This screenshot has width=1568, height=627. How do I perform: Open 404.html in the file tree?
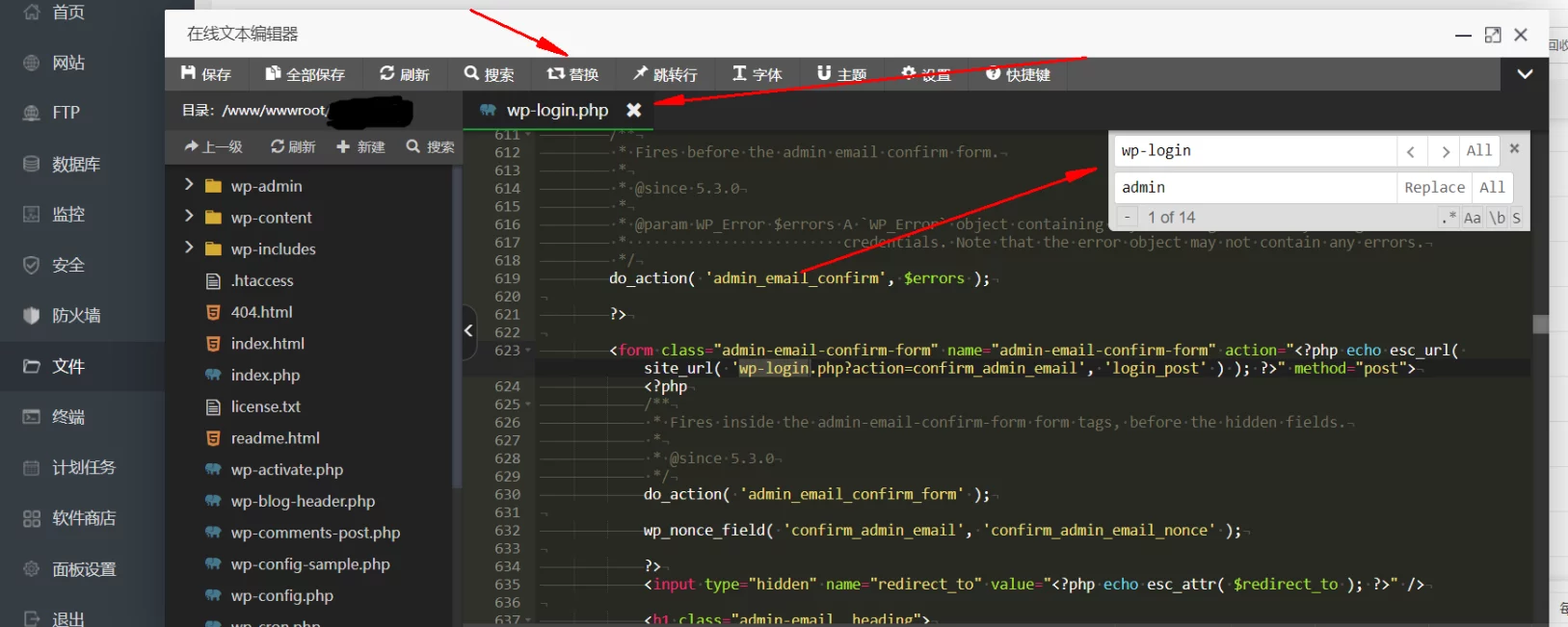pyautogui.click(x=261, y=312)
